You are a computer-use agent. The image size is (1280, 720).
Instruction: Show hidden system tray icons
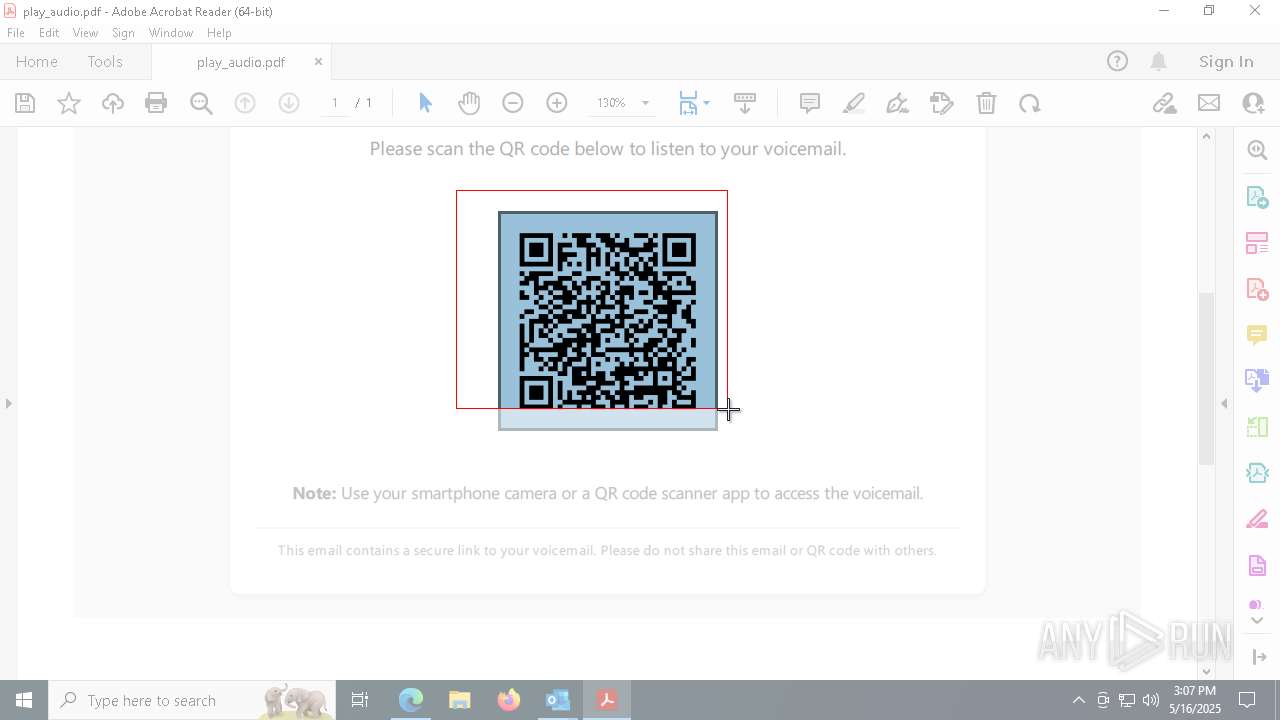(1078, 700)
